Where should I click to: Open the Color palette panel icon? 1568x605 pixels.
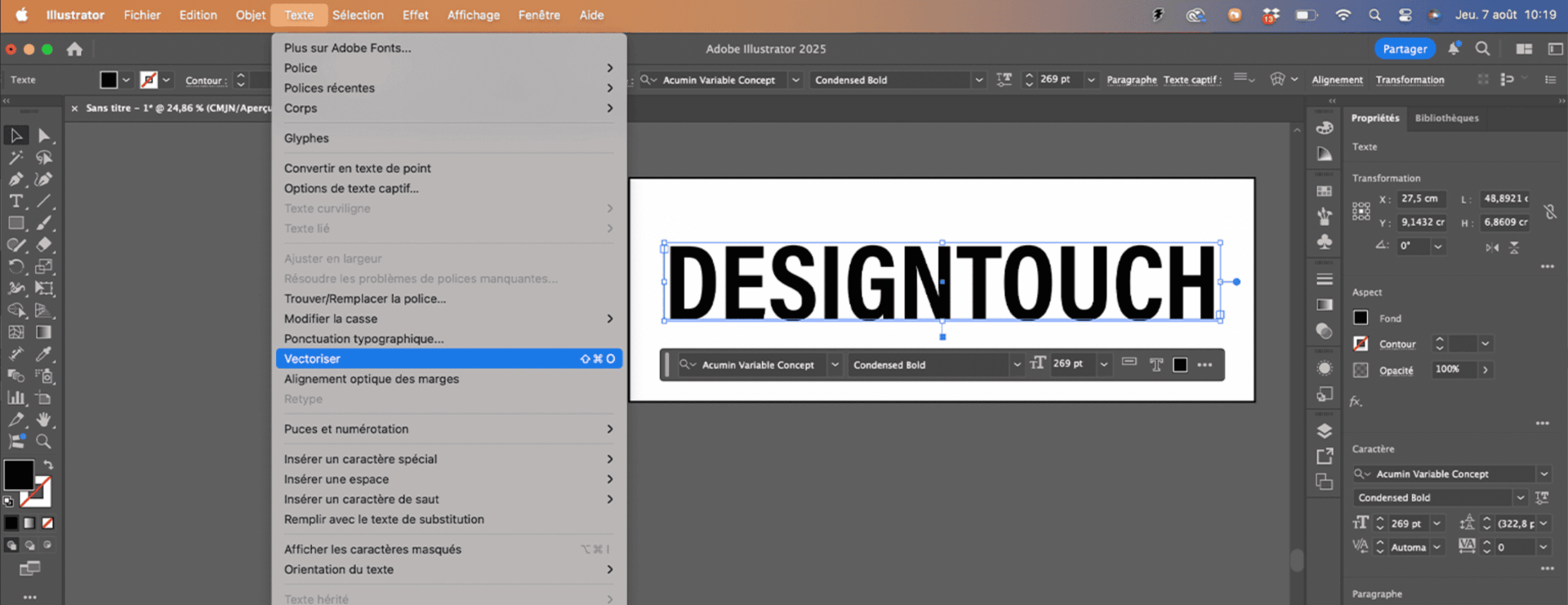click(1325, 128)
